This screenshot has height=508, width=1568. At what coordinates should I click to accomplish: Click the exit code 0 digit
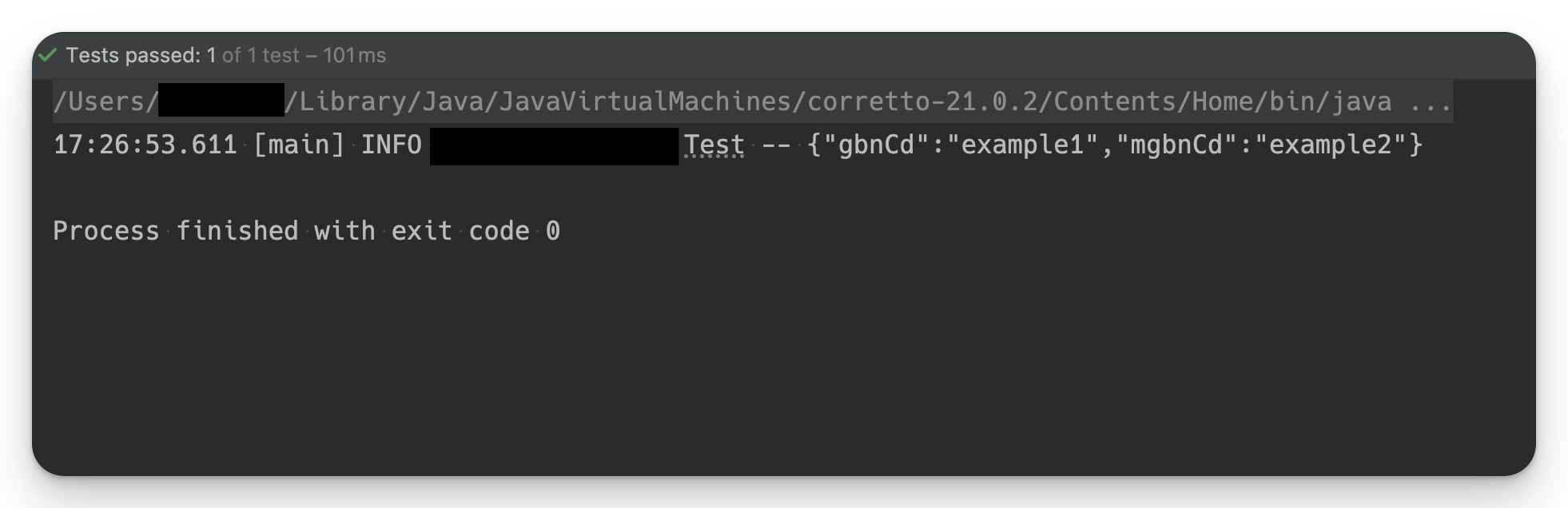click(x=553, y=232)
